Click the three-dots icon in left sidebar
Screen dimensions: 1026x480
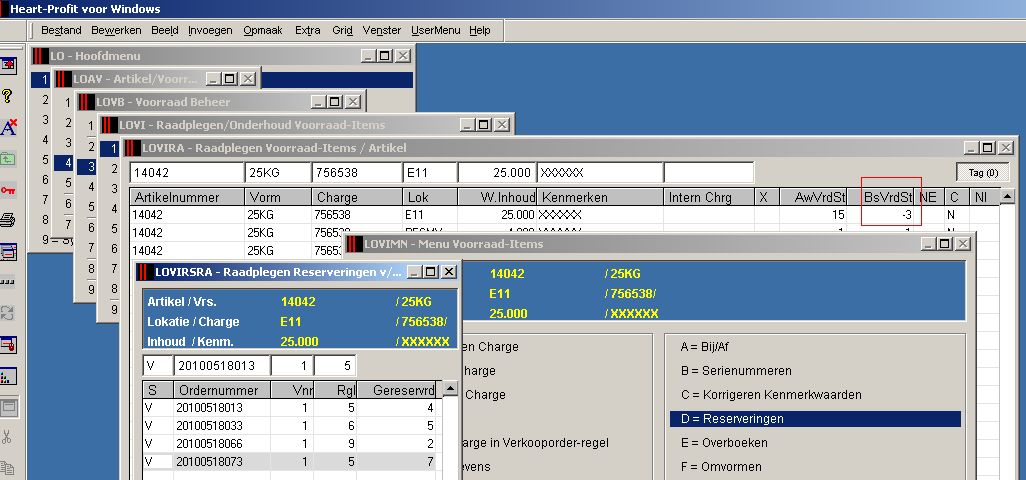(x=8, y=283)
